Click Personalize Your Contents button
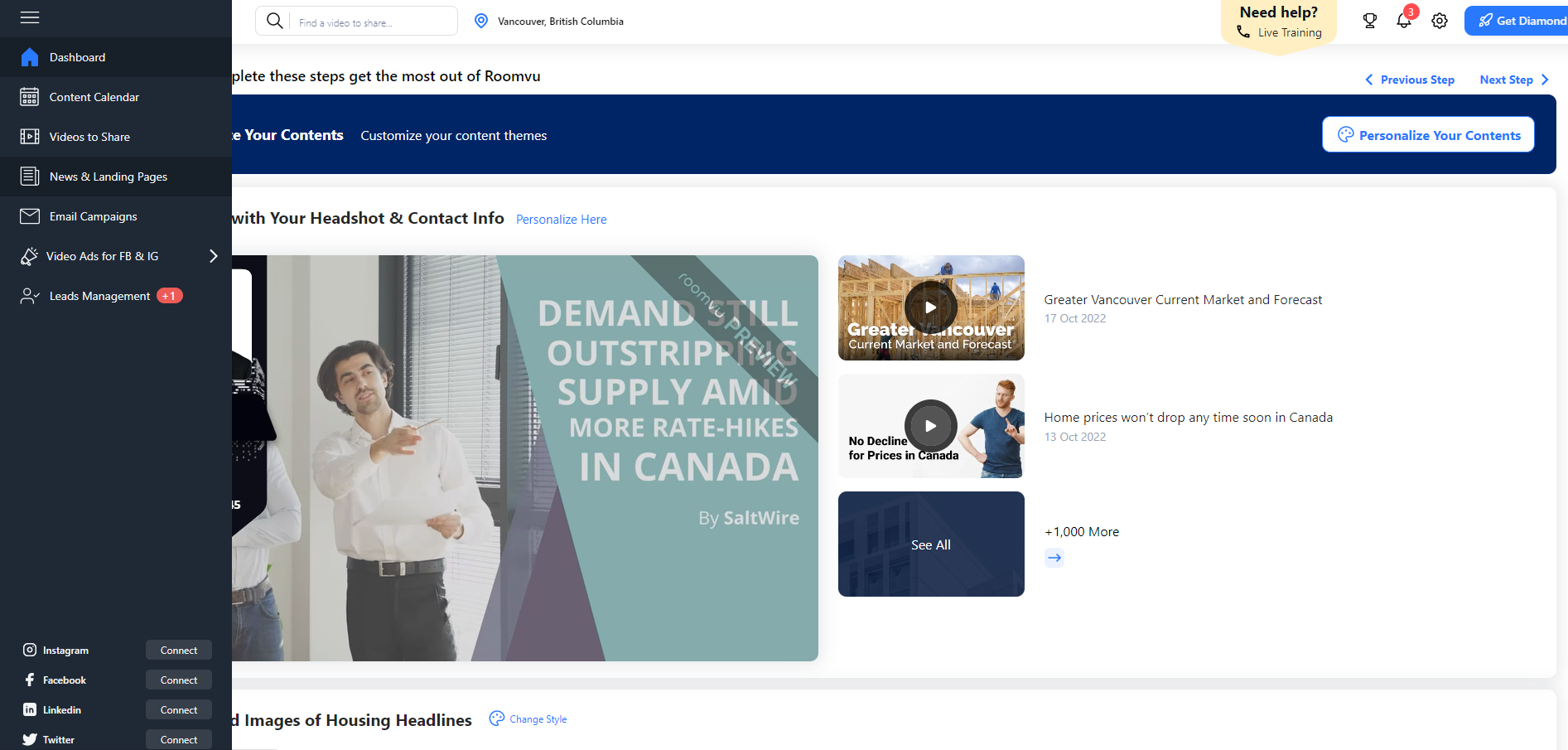 pos(1428,135)
